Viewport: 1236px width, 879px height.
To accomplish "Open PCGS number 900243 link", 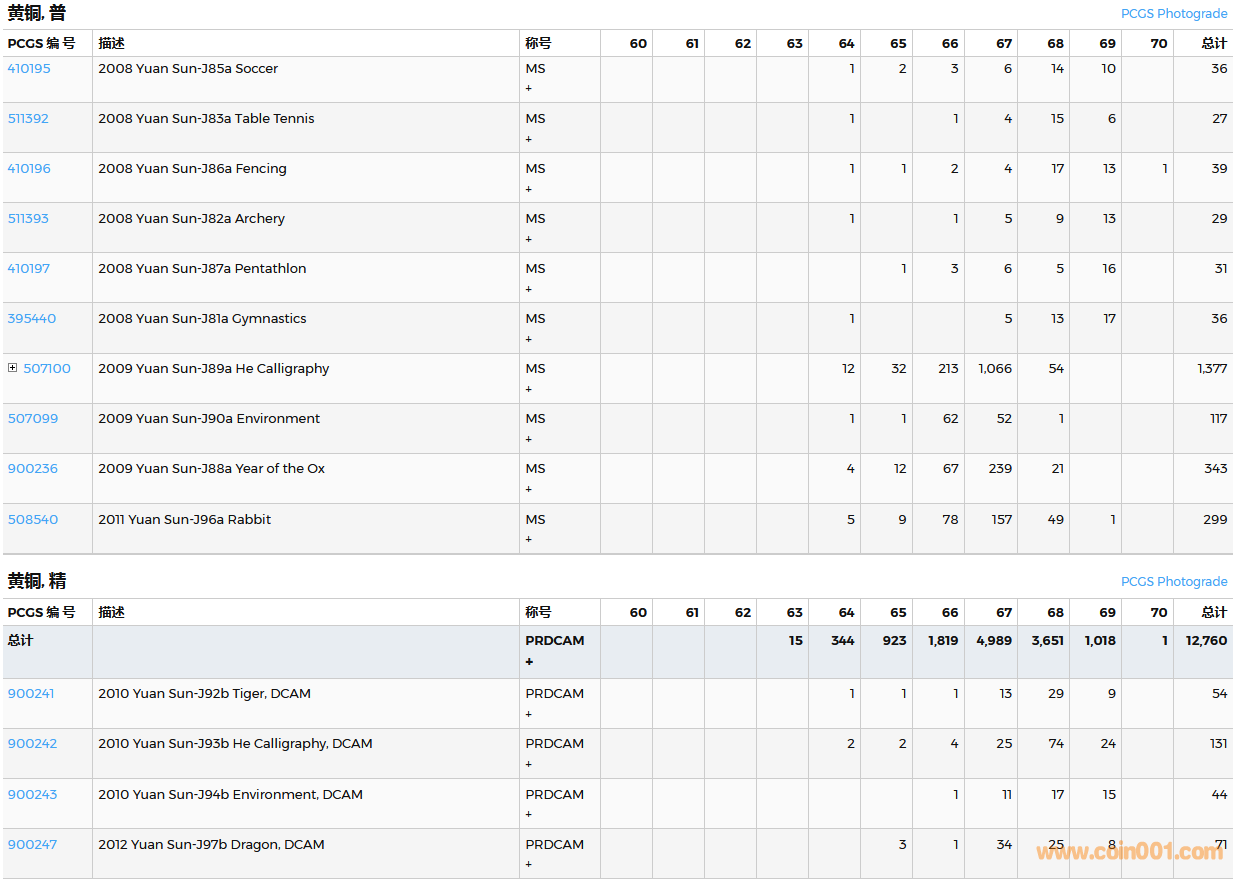I will coord(32,795).
